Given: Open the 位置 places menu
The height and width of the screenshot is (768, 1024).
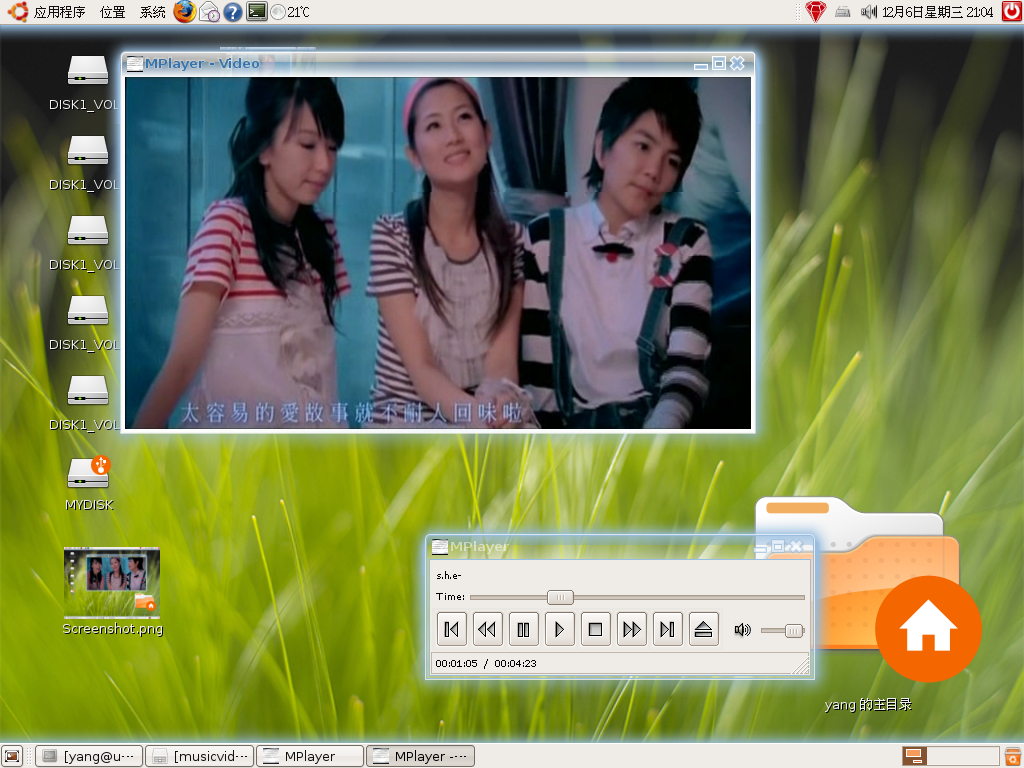Looking at the screenshot, I should (x=112, y=12).
